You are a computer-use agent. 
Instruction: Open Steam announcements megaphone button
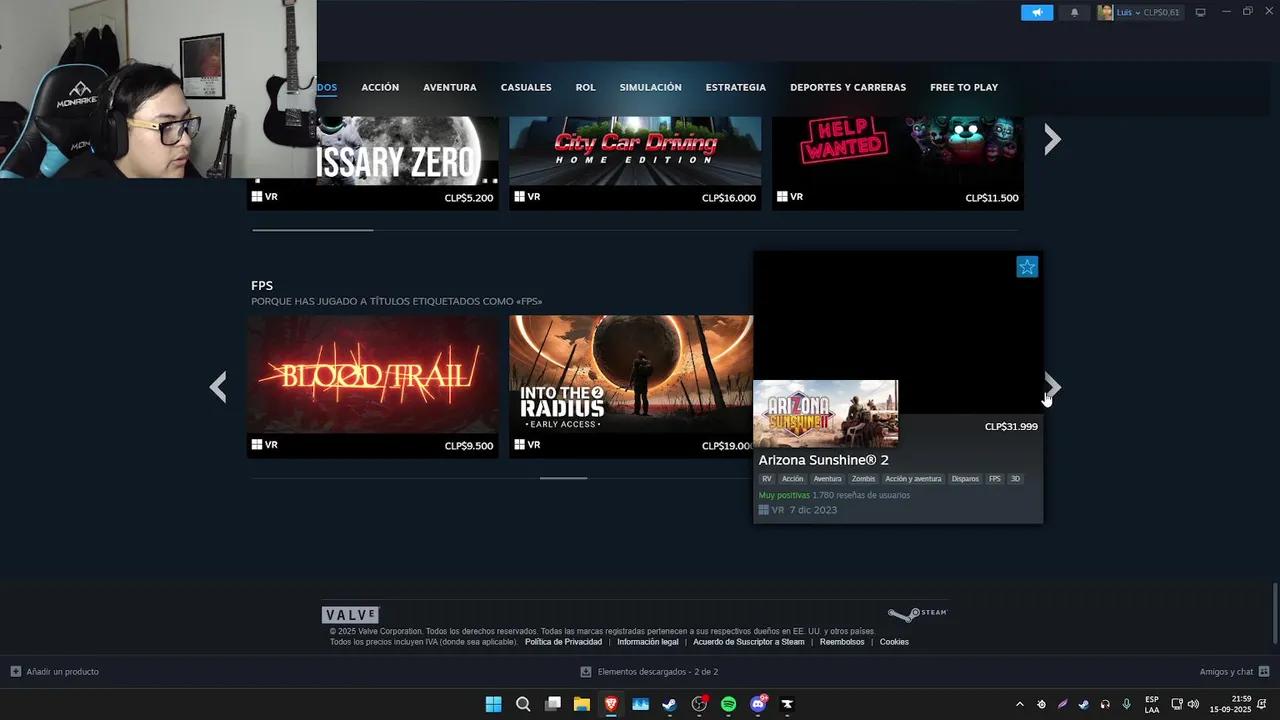click(1037, 12)
